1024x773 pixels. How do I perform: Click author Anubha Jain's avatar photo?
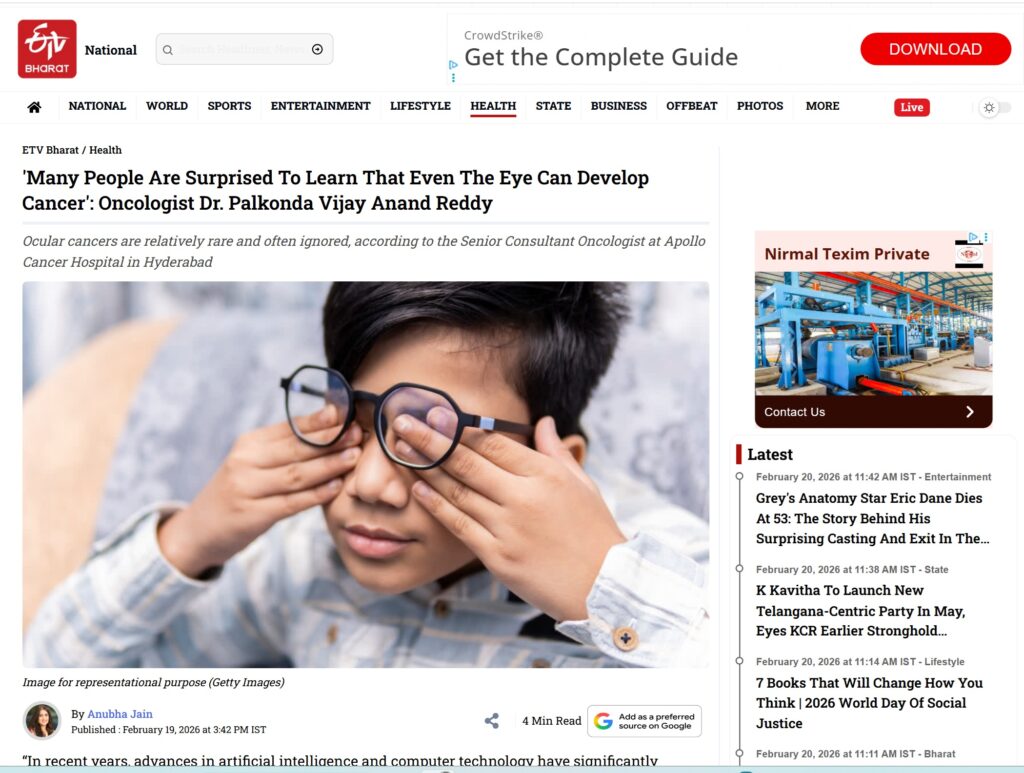(42, 721)
